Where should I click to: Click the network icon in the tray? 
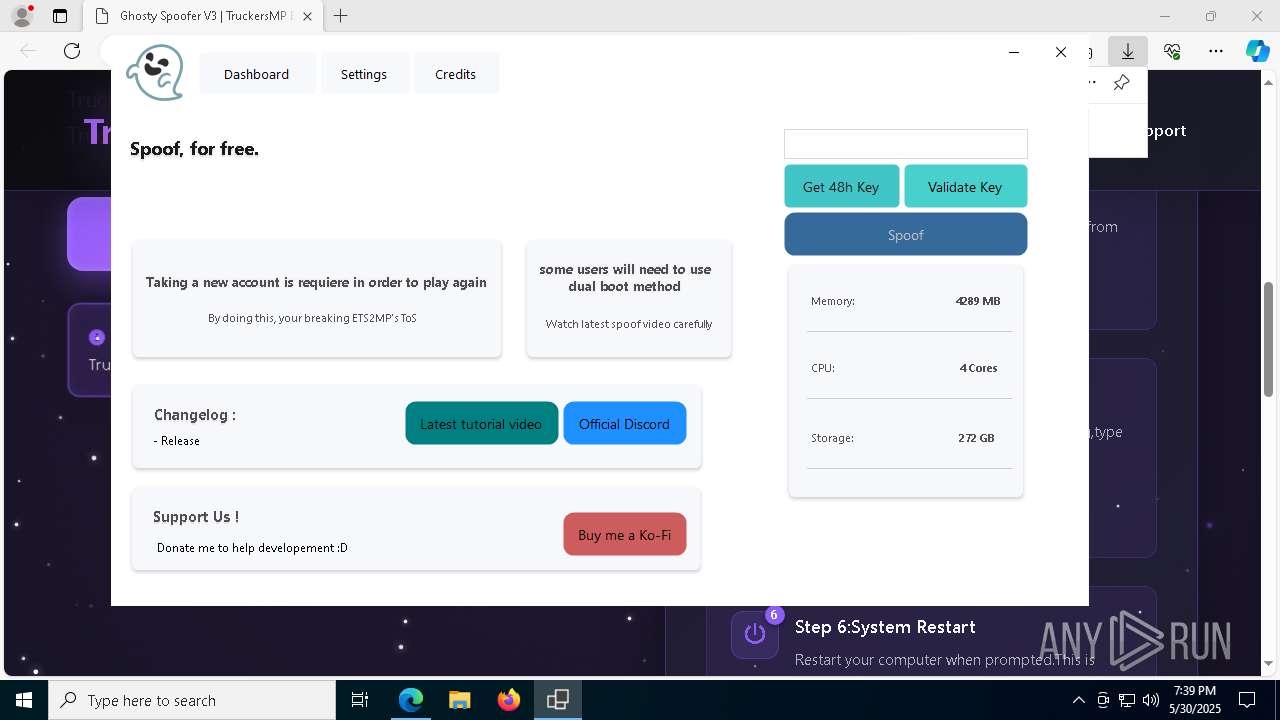(x=1127, y=700)
